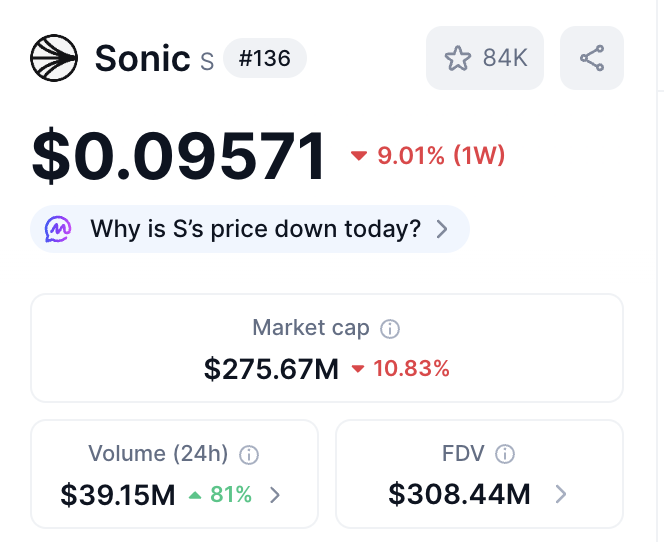Click the green arrow beside 81%
This screenshot has height=542, width=664.
(x=194, y=494)
